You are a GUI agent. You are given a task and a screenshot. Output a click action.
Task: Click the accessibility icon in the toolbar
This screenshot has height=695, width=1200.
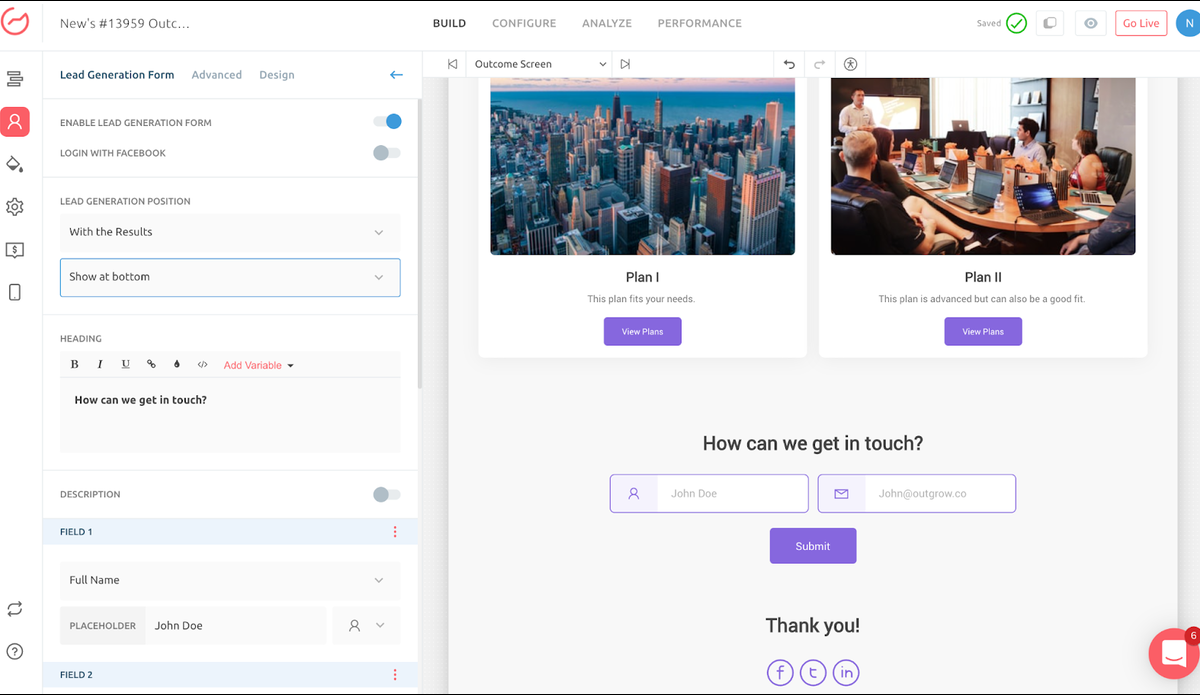[x=850, y=64]
